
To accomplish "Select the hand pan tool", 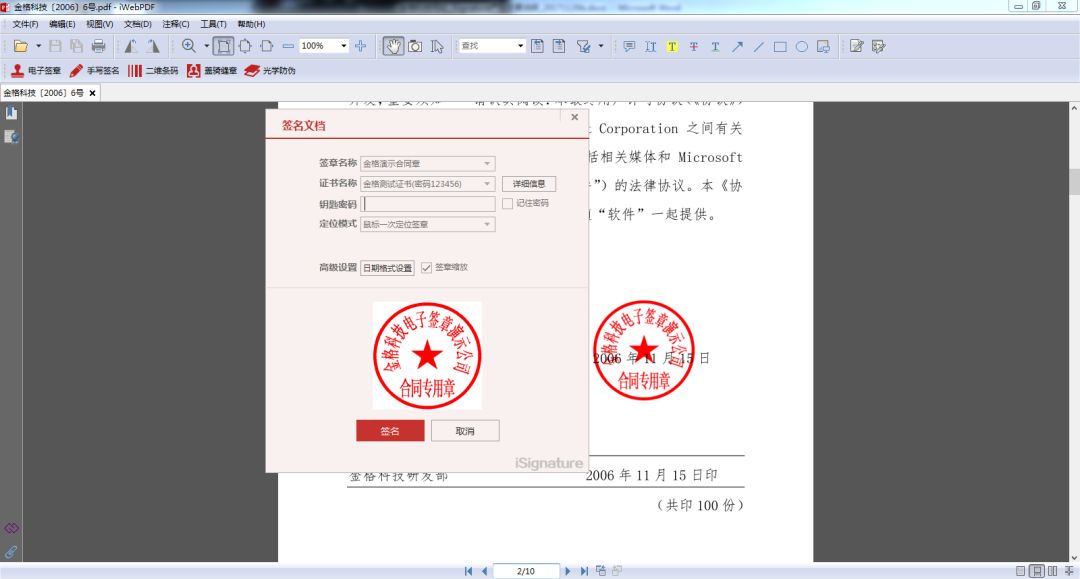I will click(393, 46).
